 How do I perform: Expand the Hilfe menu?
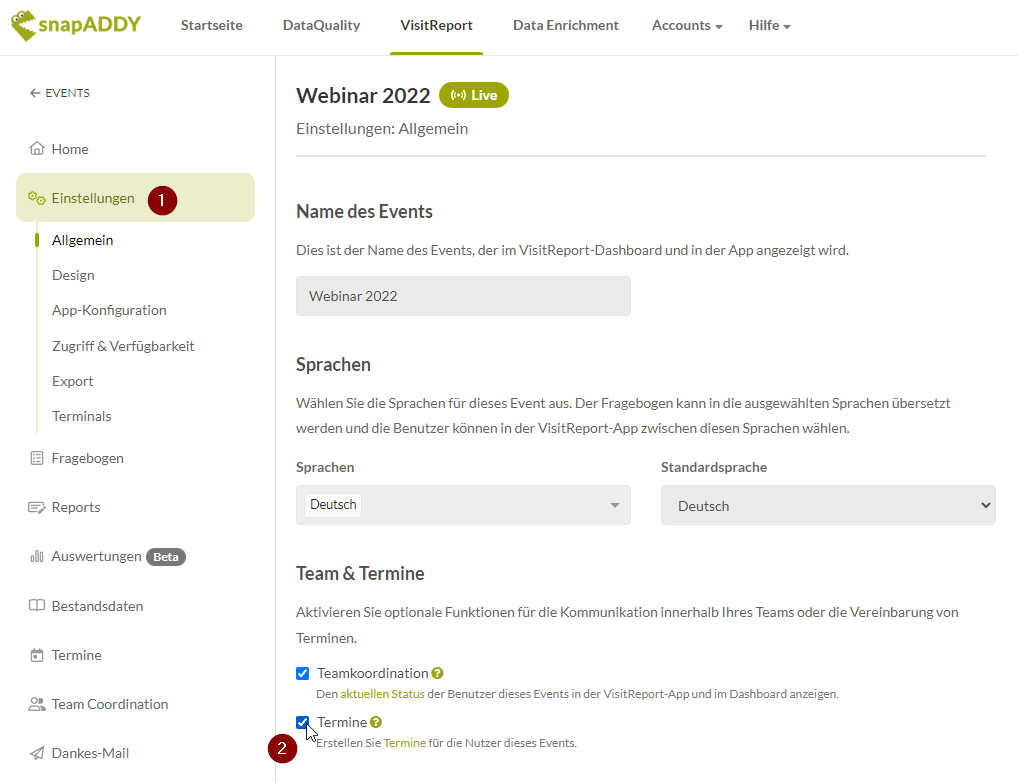769,25
